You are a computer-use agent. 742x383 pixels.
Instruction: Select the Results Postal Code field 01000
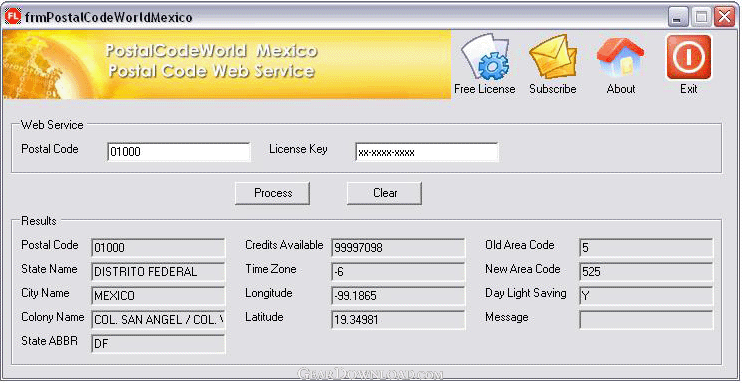click(159, 248)
